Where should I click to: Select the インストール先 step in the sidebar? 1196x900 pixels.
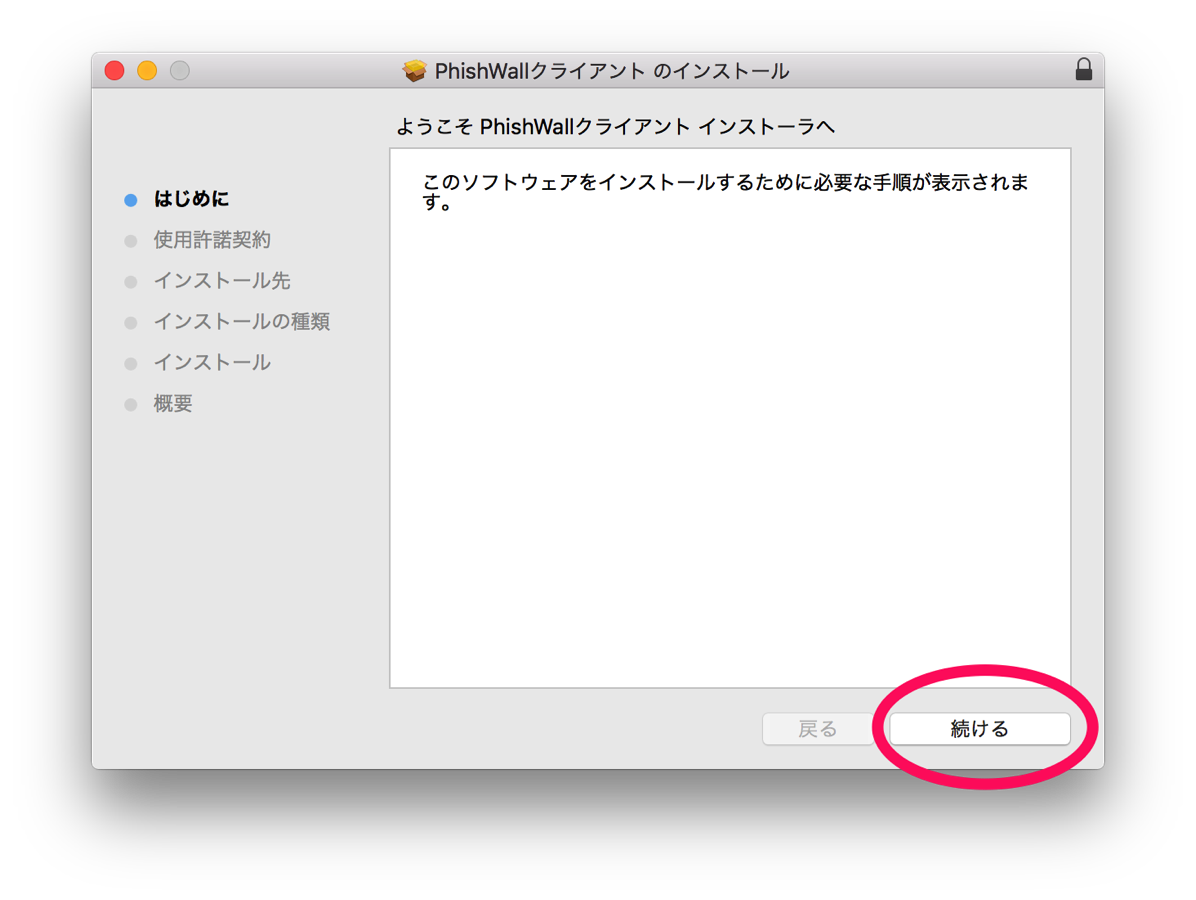222,281
